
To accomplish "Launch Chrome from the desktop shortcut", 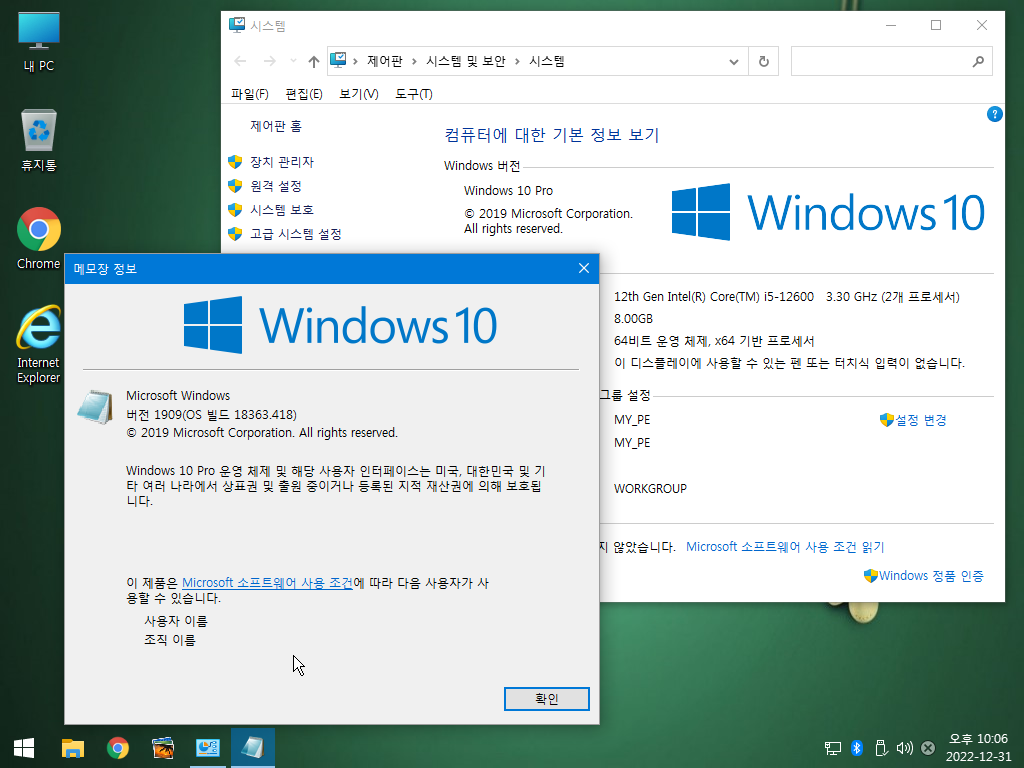I will 39,238.
